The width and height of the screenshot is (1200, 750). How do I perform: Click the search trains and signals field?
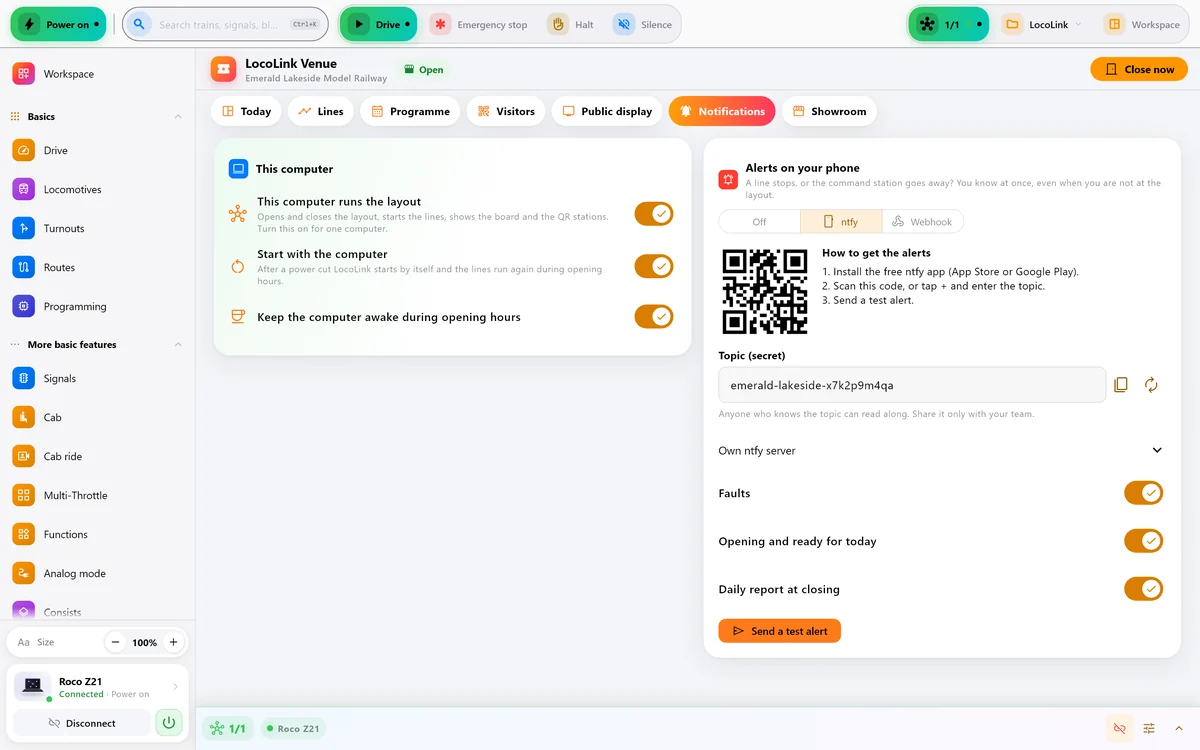pos(226,25)
